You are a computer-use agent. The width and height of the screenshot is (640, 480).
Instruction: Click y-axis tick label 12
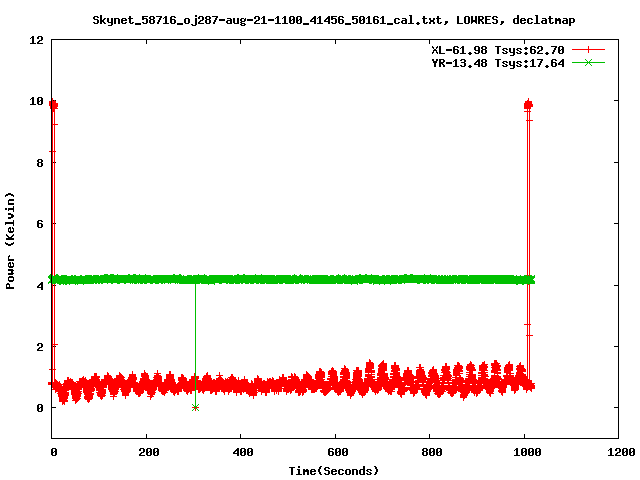[36, 40]
